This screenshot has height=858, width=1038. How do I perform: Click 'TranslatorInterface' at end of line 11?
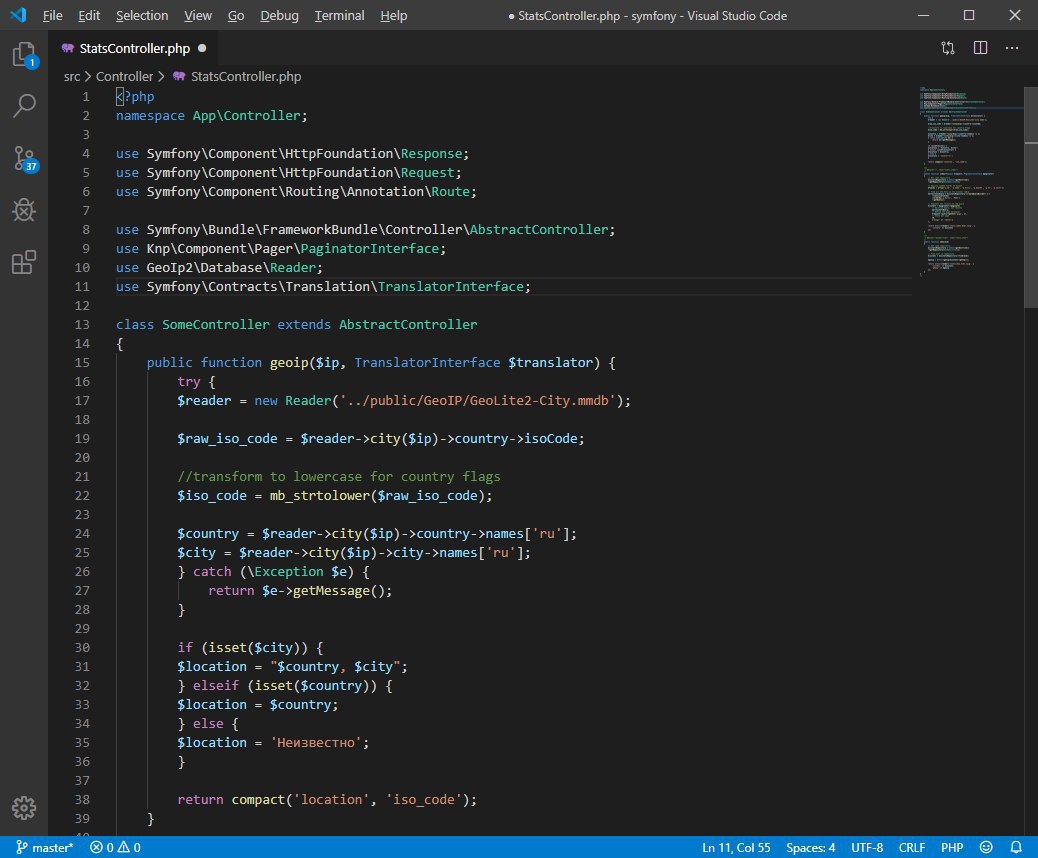point(451,287)
